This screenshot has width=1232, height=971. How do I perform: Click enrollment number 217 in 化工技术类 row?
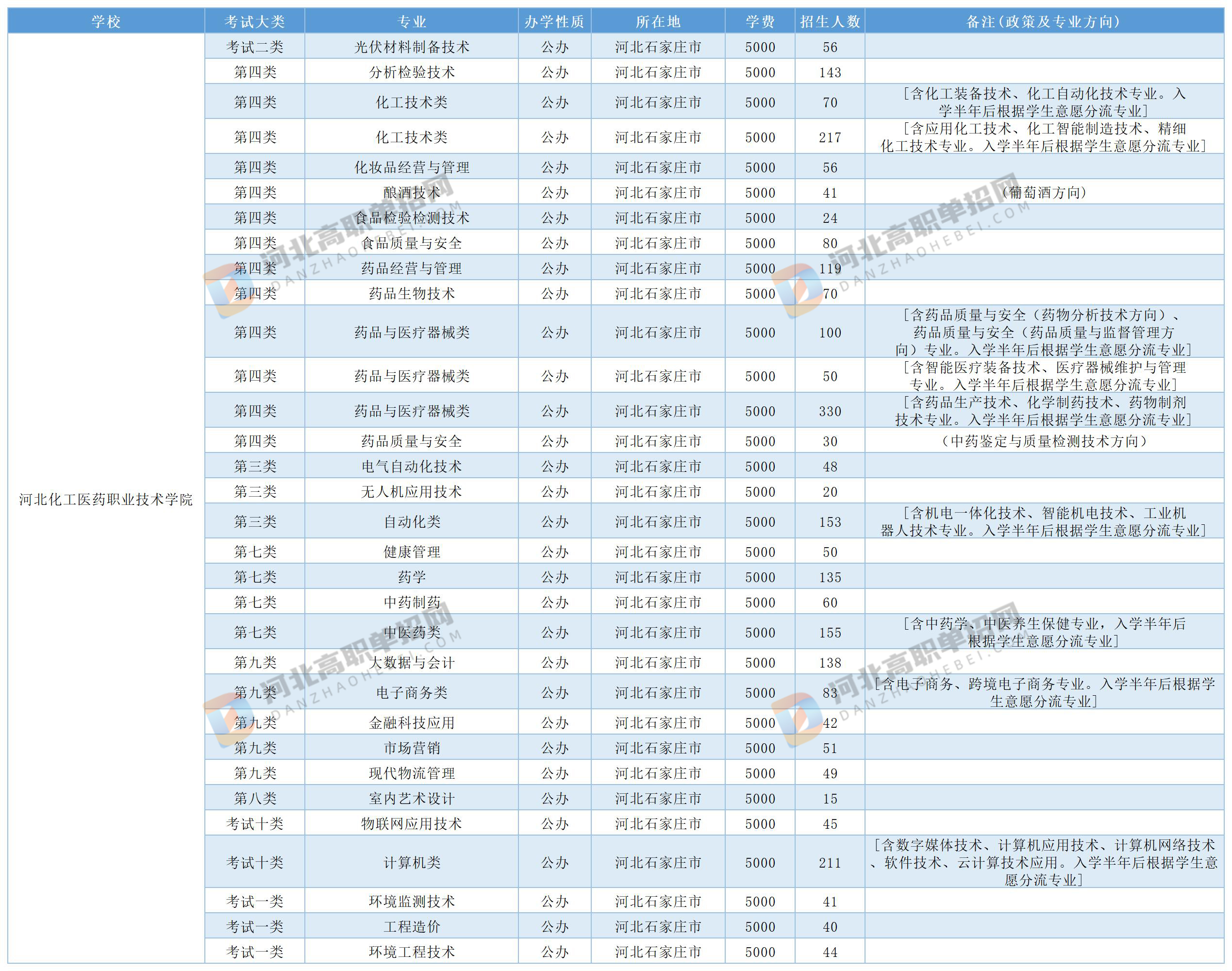pyautogui.click(x=830, y=137)
